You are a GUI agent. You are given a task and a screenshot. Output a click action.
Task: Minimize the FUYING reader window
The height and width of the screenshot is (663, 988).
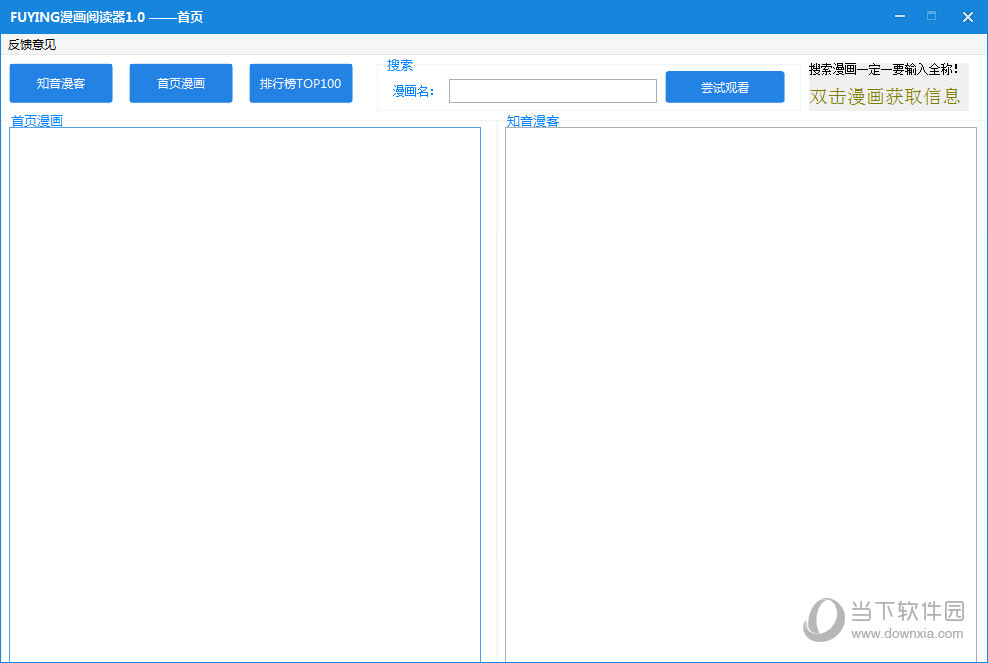(900, 17)
